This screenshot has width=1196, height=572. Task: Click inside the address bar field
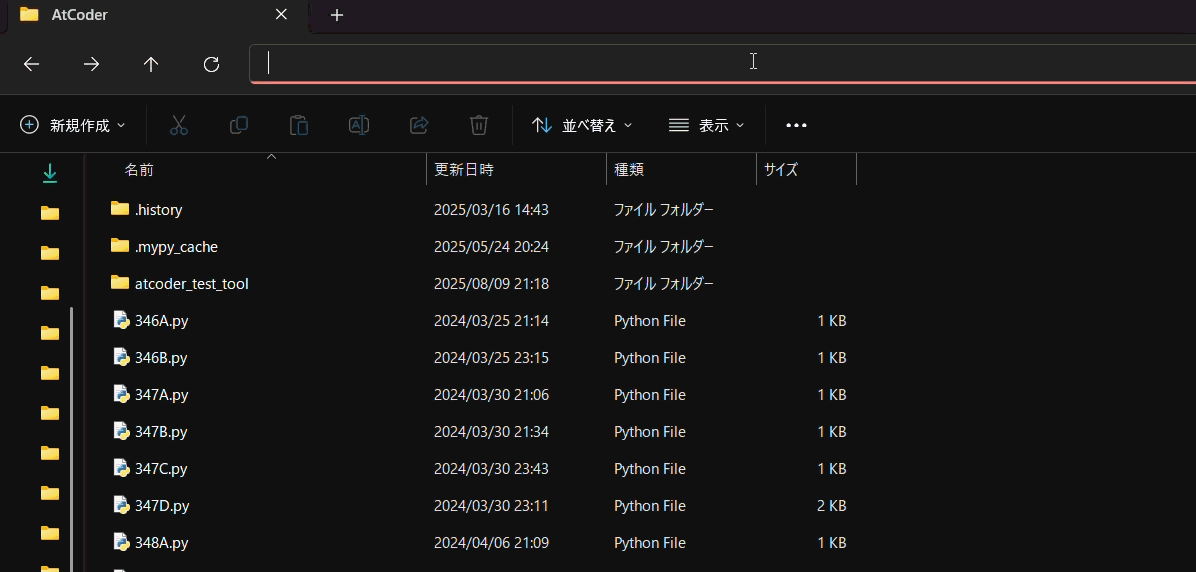pos(722,65)
